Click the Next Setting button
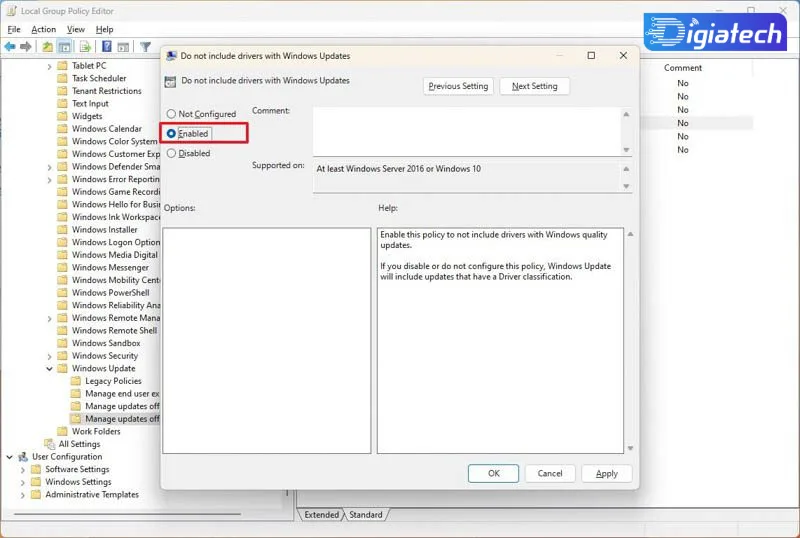 pyautogui.click(x=534, y=86)
